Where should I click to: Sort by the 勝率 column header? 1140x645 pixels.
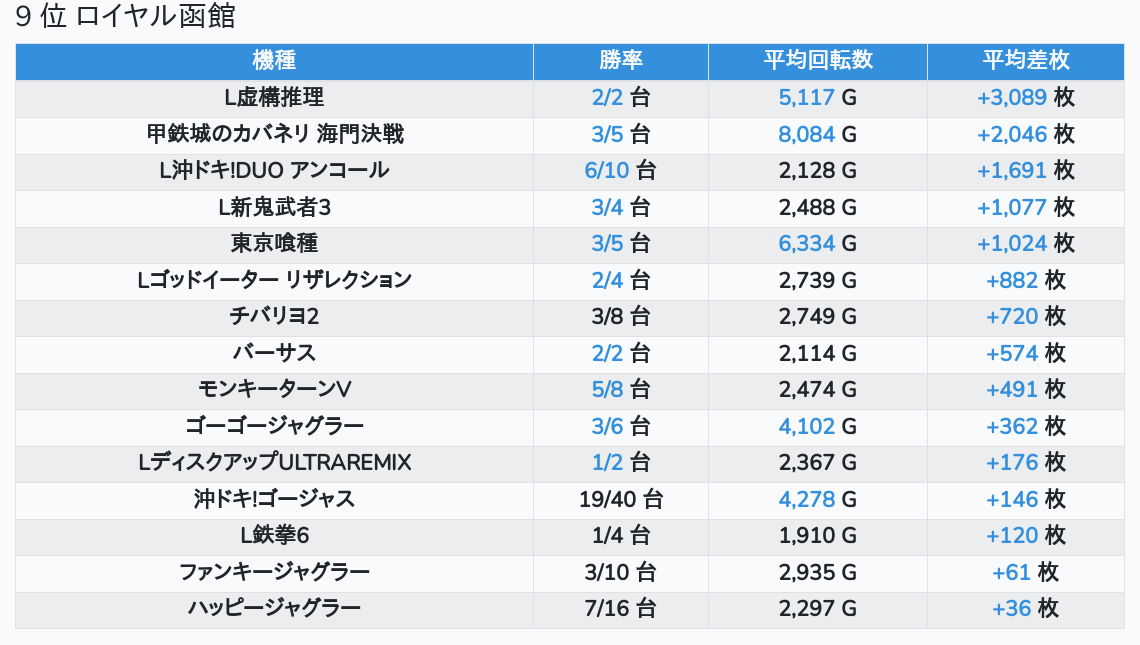coord(621,60)
